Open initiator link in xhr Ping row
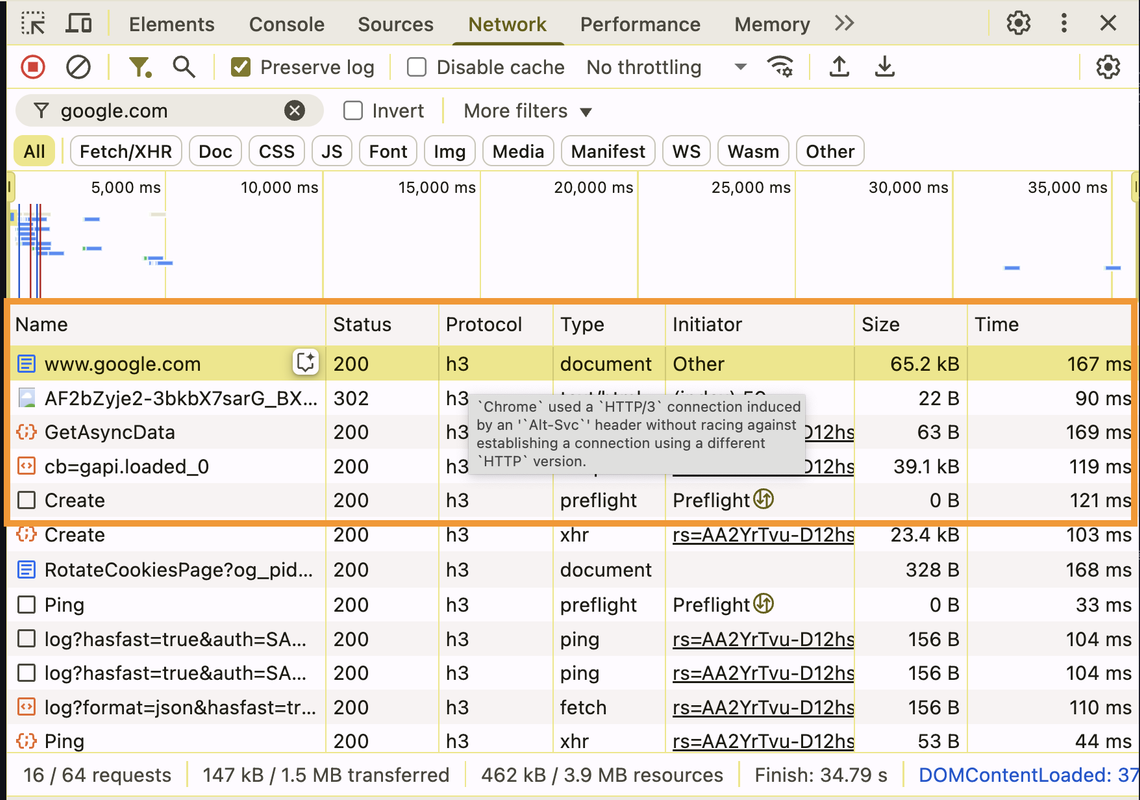 tap(763, 741)
